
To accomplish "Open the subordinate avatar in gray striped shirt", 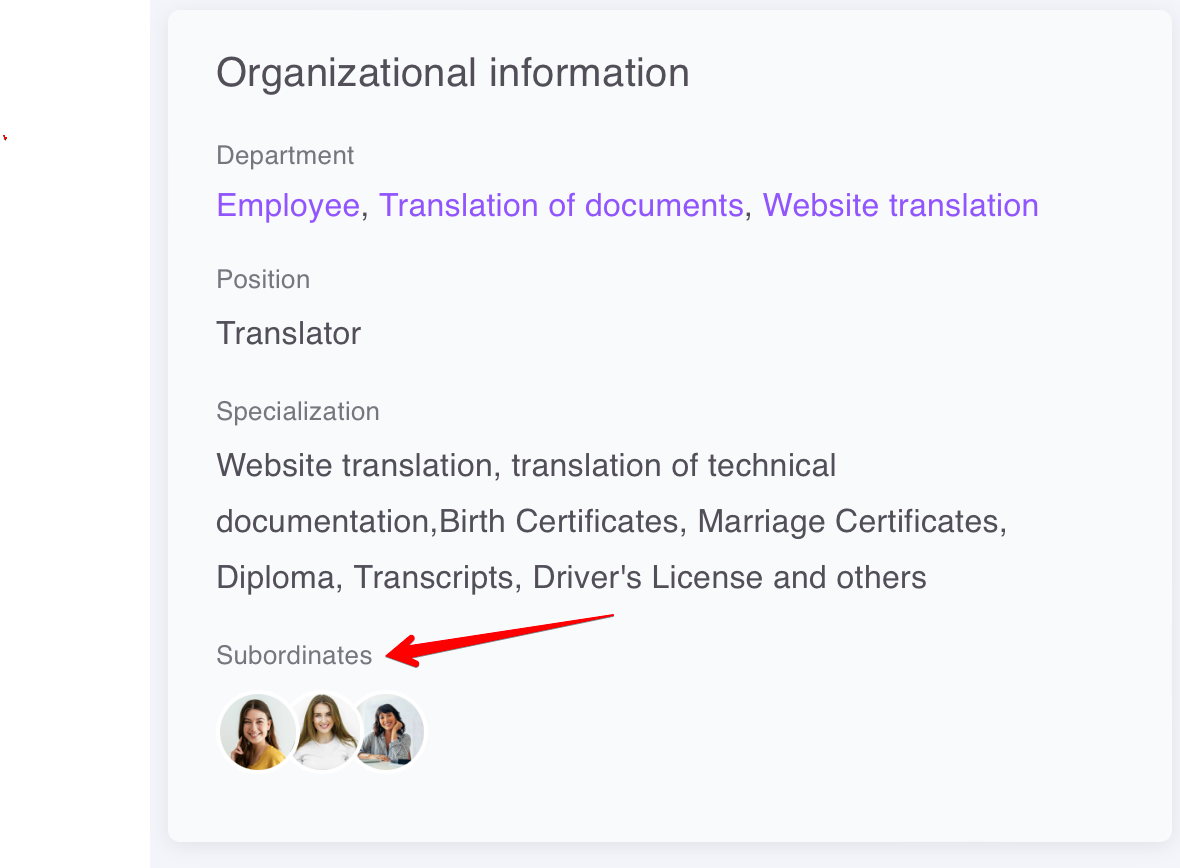I will point(390,732).
